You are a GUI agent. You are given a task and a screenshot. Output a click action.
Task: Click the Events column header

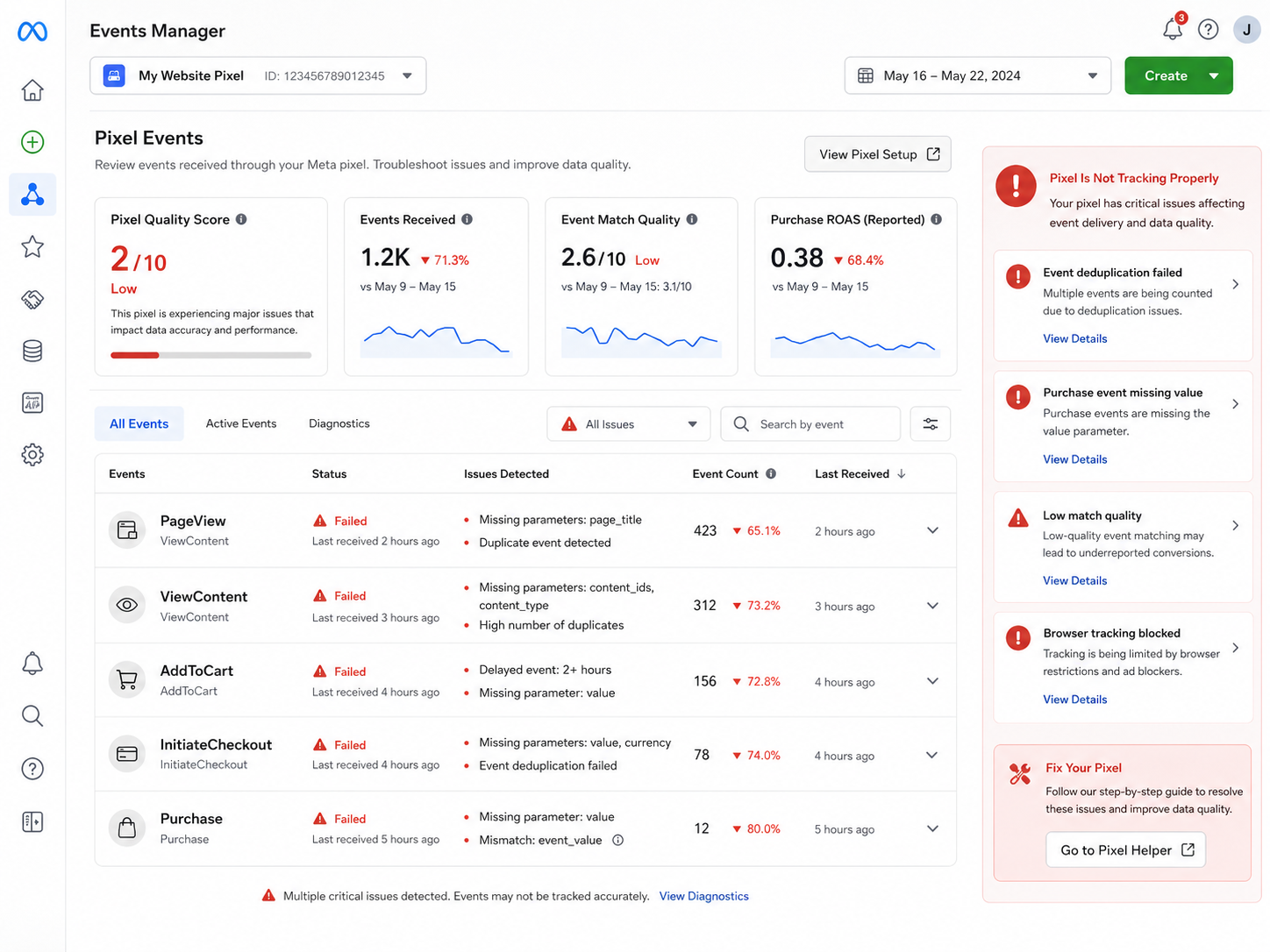click(x=127, y=473)
